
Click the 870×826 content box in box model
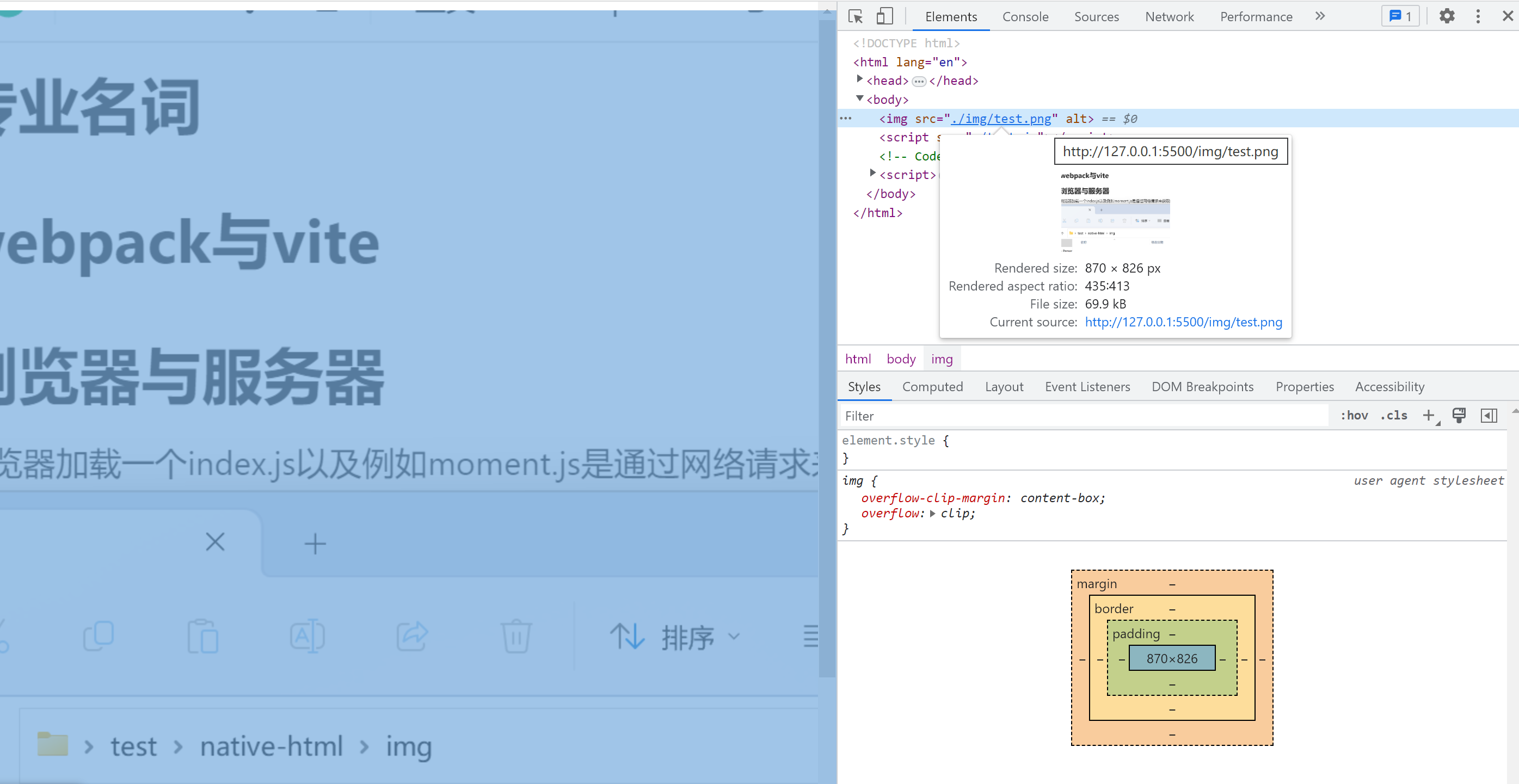click(x=1171, y=658)
